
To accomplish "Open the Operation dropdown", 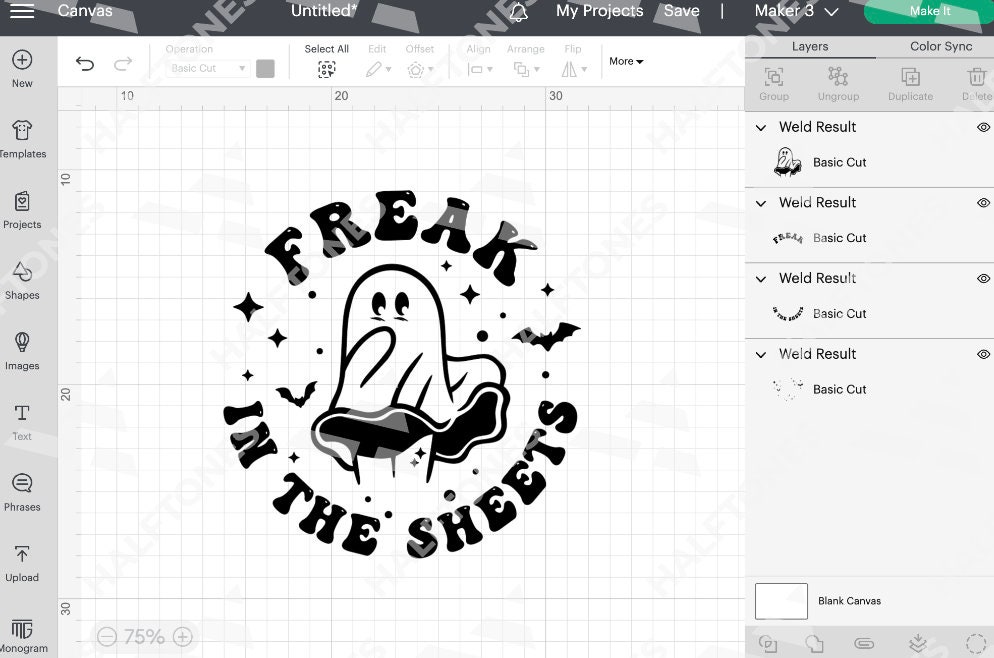I will click(x=210, y=68).
